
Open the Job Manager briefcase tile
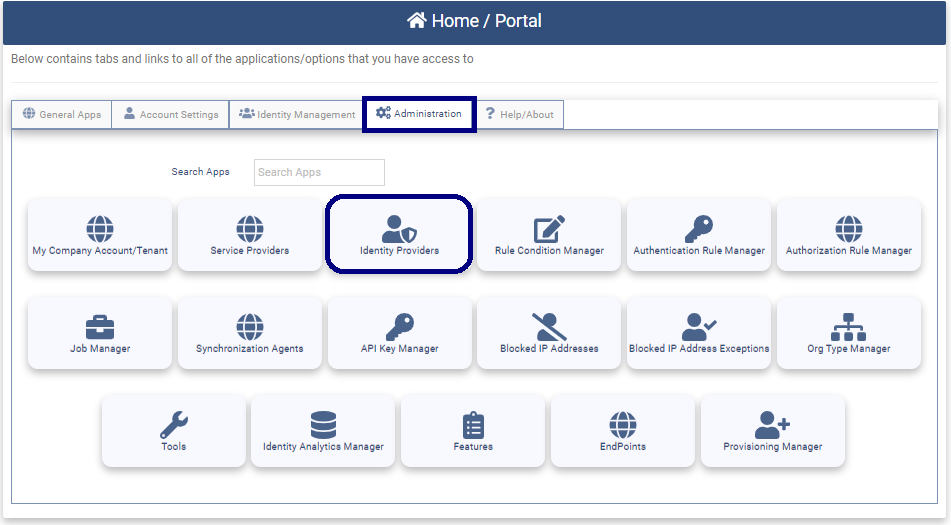(x=100, y=333)
